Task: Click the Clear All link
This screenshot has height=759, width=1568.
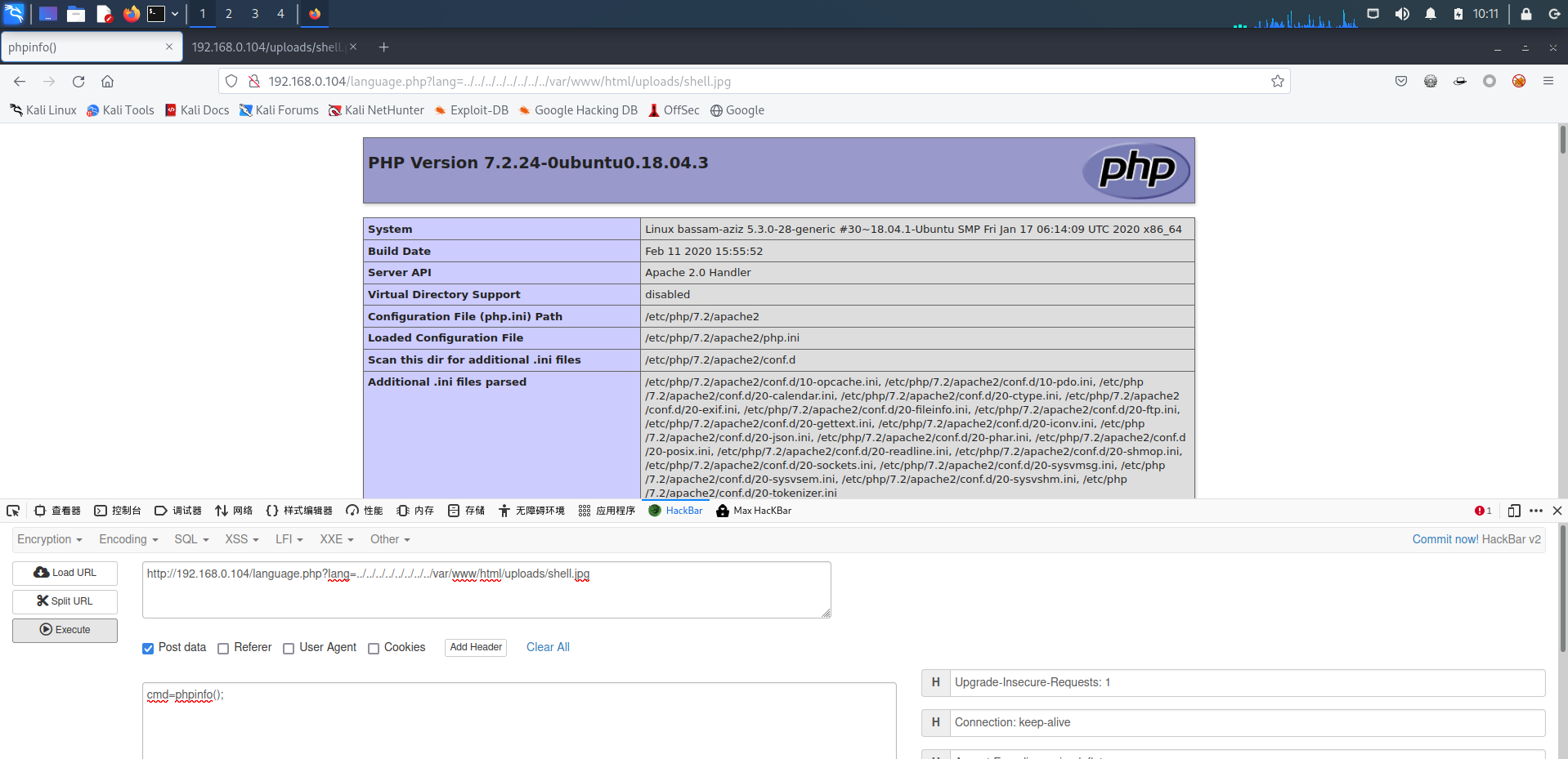Action: click(x=548, y=647)
